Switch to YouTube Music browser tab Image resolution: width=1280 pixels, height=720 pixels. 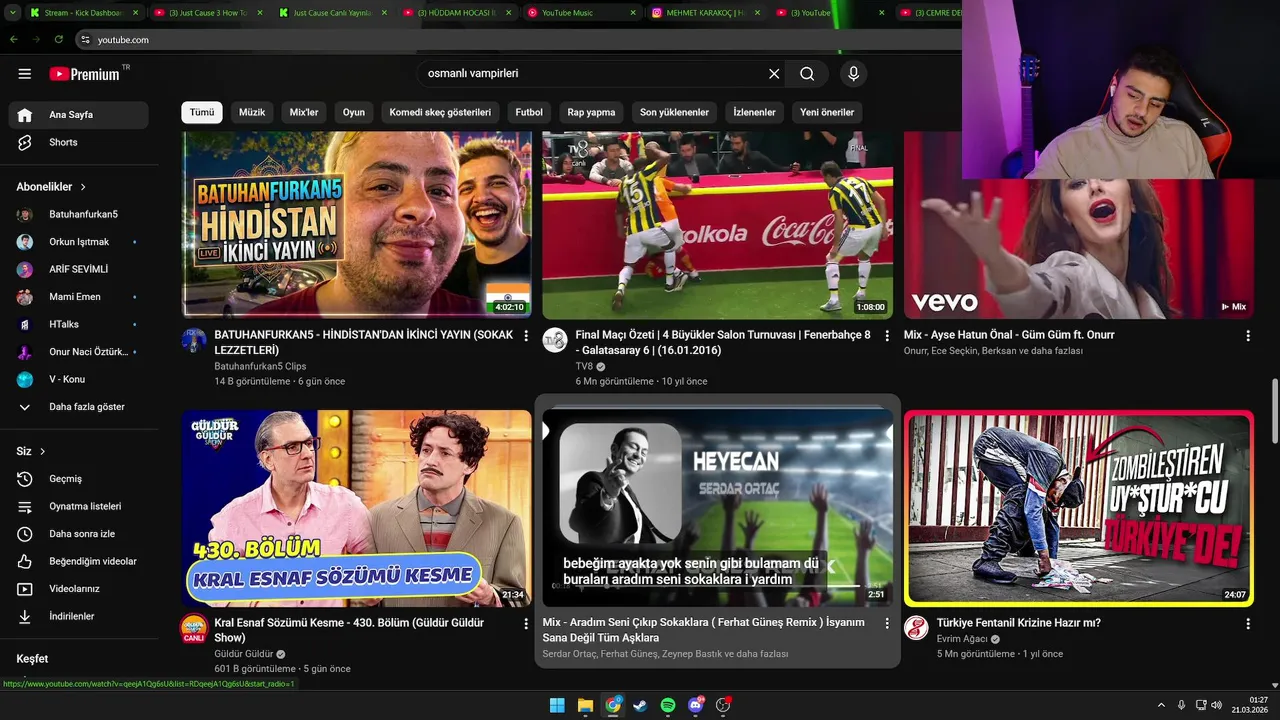tap(584, 13)
